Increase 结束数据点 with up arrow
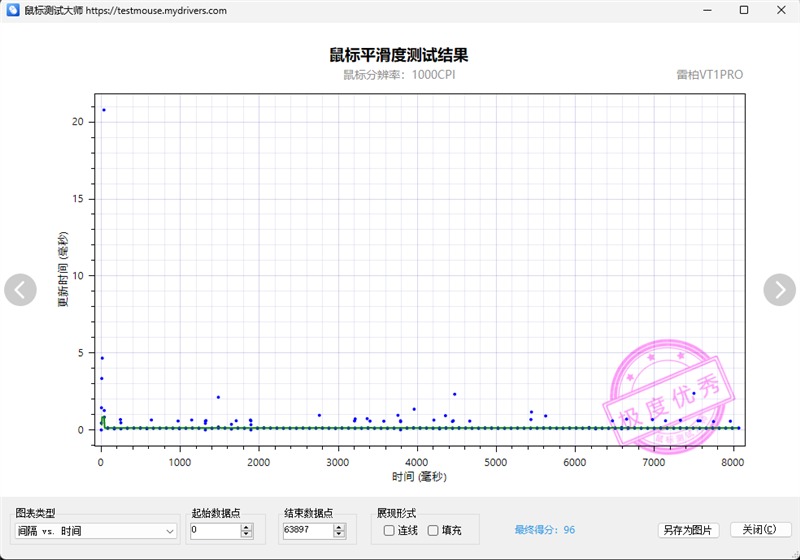Viewport: 800px width, 560px height. 339,527
